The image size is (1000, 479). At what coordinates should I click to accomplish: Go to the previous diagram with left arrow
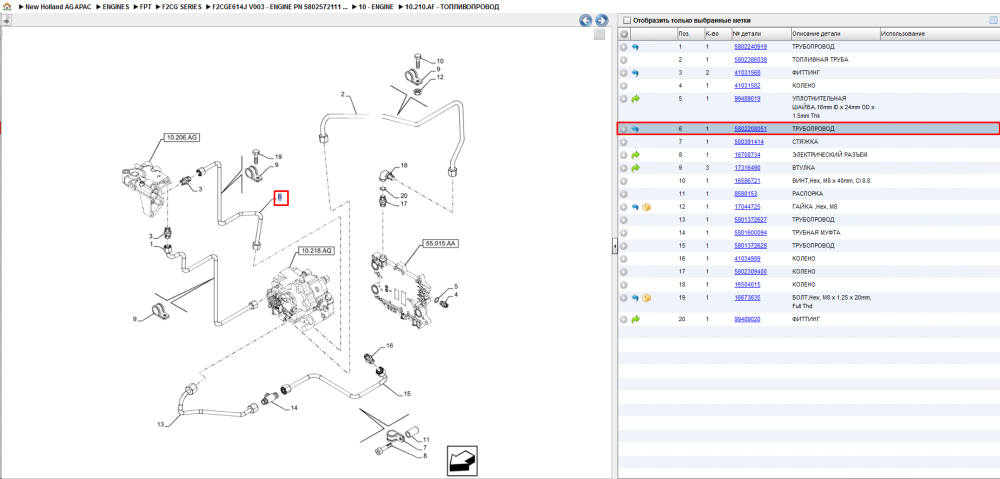(585, 20)
